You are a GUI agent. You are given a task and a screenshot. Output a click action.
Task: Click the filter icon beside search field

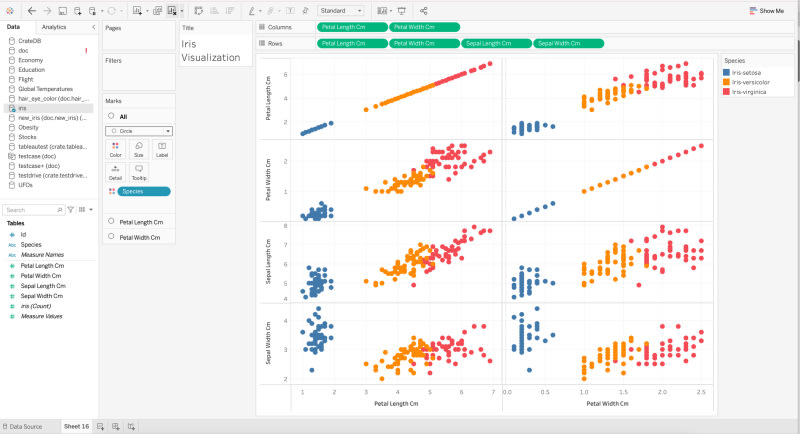pos(71,210)
